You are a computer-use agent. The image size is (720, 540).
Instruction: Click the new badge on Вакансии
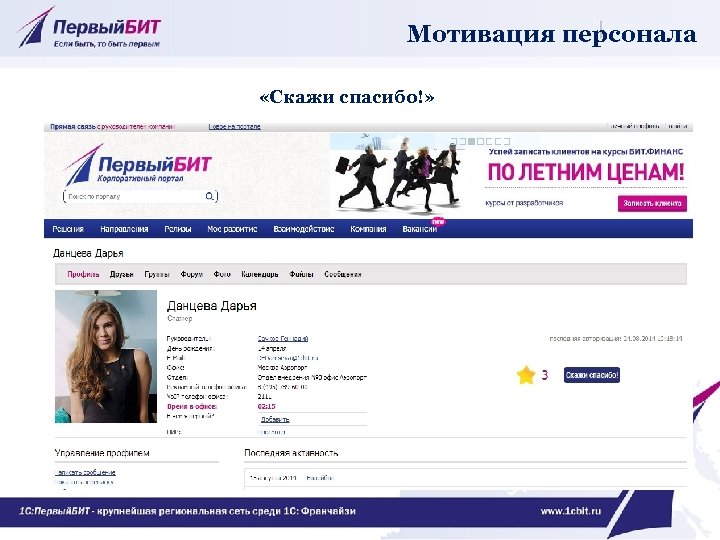point(439,221)
